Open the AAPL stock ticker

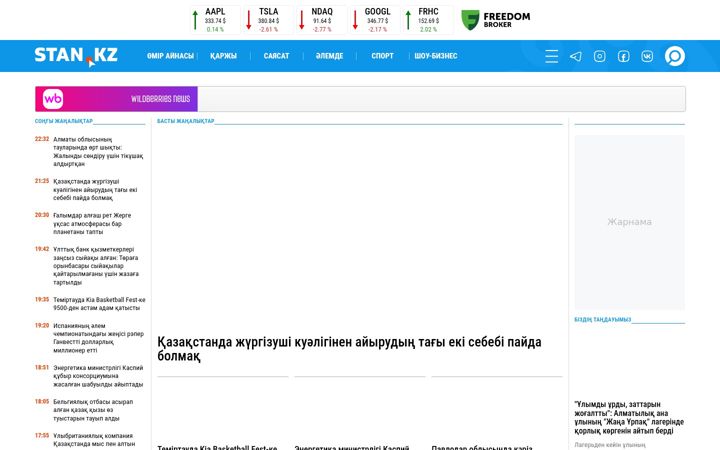tap(215, 20)
